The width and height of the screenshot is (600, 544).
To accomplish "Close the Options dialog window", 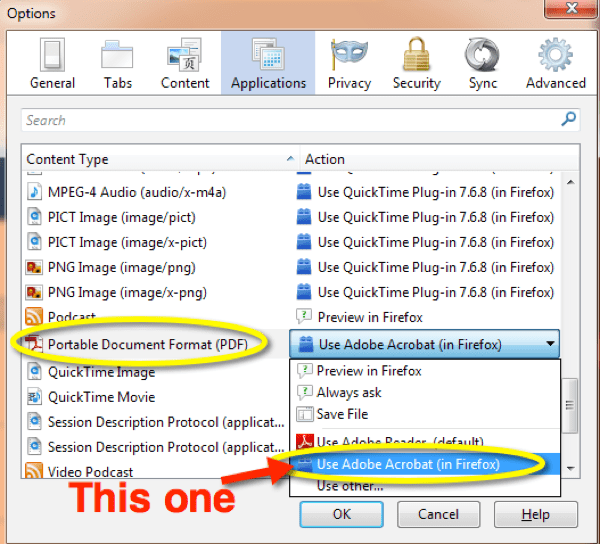I will [571, 8].
